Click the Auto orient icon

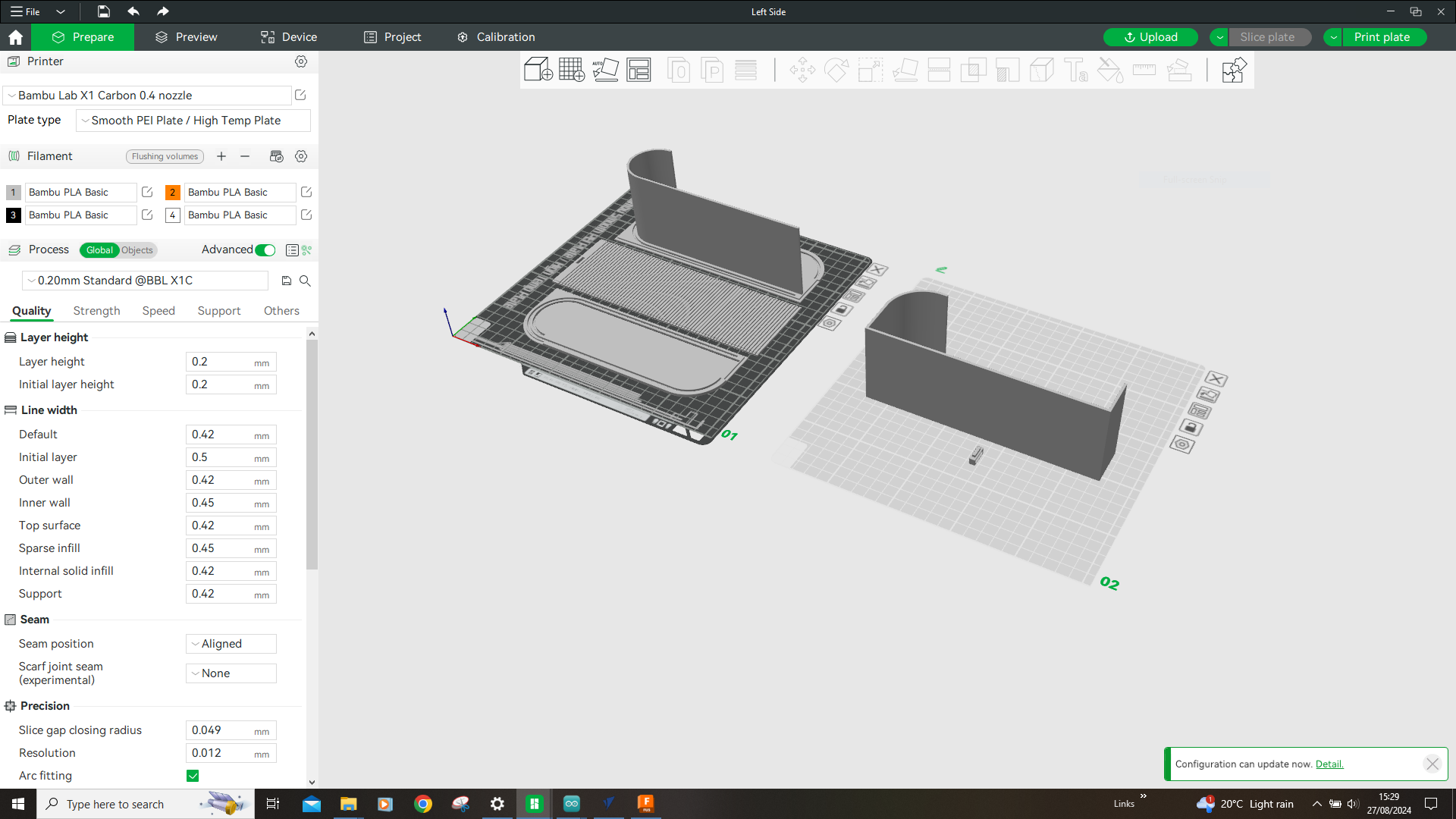pyautogui.click(x=605, y=70)
